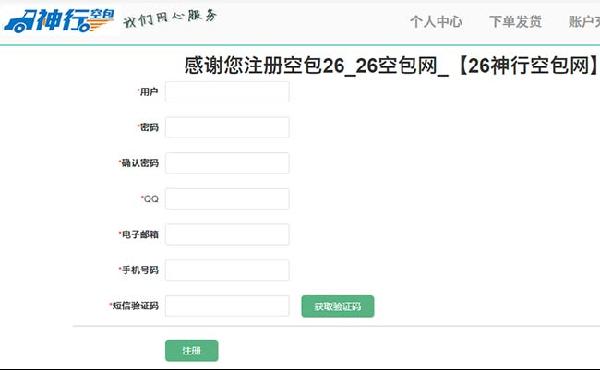The image size is (600, 370).
Task: Open the 下单发货 menu item
Action: pos(515,22)
